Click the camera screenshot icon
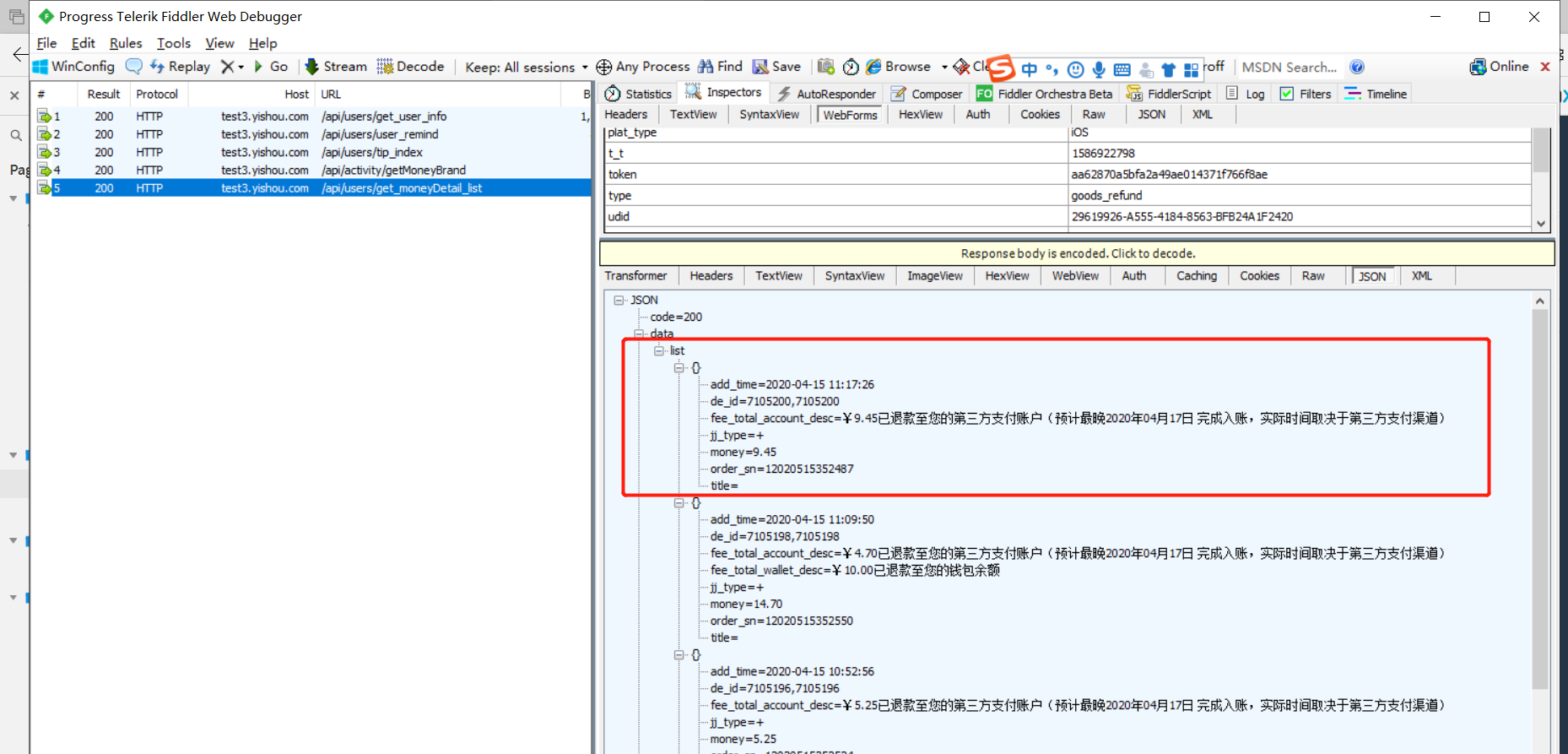Image resolution: width=1568 pixels, height=754 pixels. click(826, 67)
